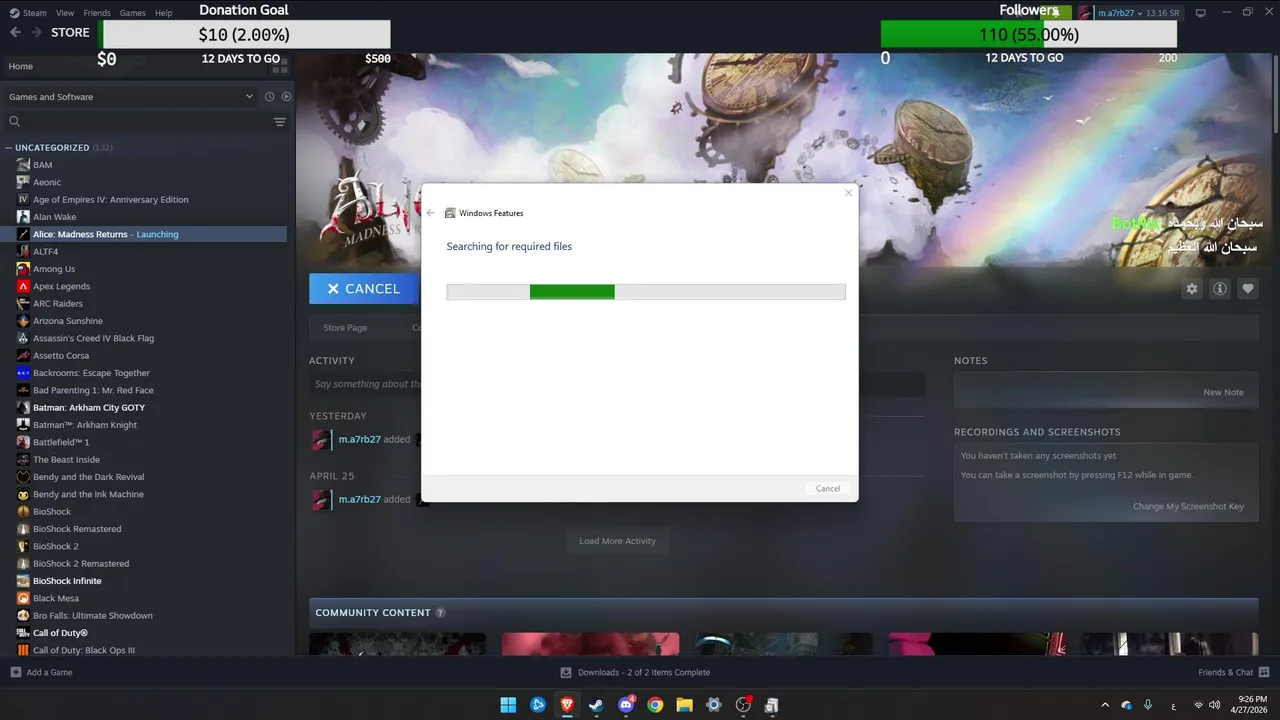Select 8AM in game list
The width and height of the screenshot is (1280, 720).
click(42, 165)
